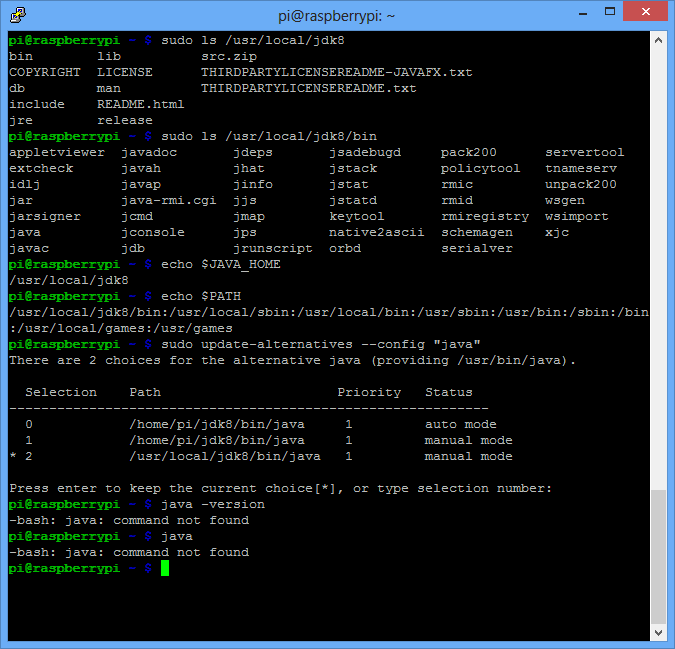
Task: Click the 'echo $PATH' command text
Action: tap(201, 297)
